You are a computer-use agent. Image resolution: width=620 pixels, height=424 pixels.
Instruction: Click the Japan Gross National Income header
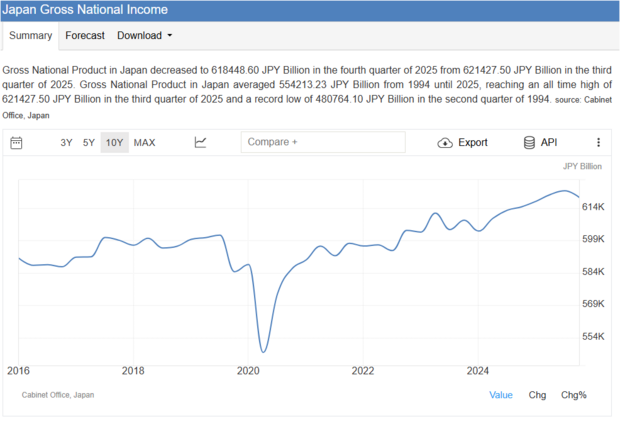[85, 10]
